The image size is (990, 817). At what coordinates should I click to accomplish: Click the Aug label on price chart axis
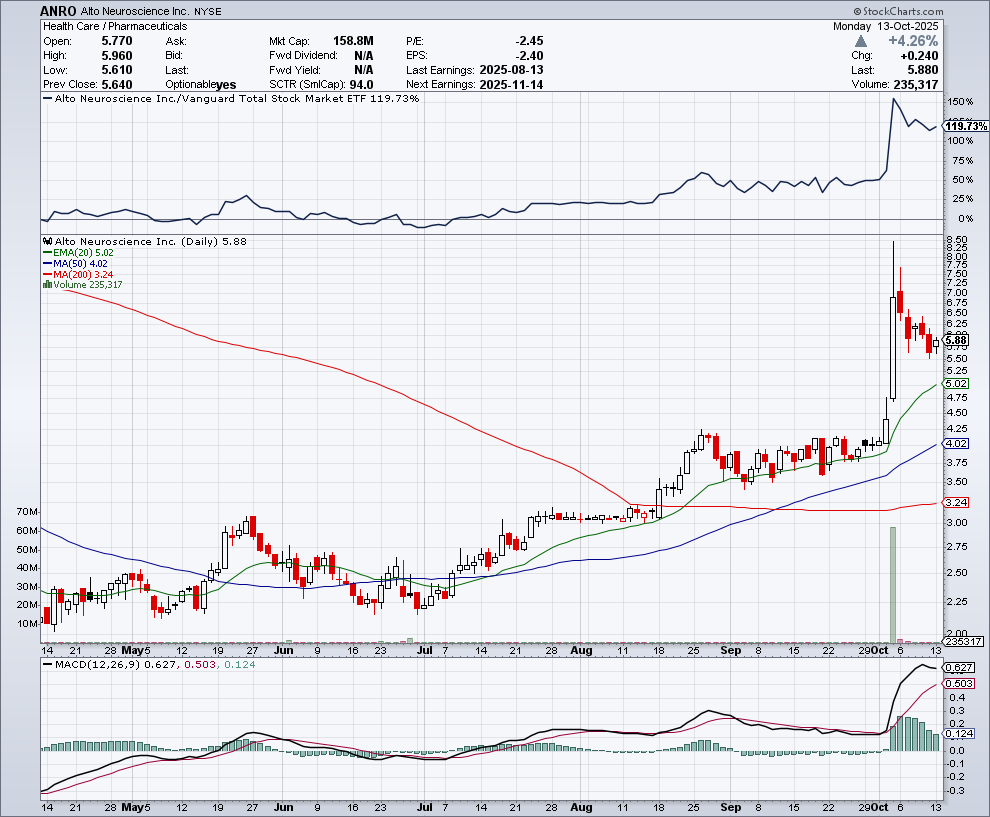[x=581, y=650]
